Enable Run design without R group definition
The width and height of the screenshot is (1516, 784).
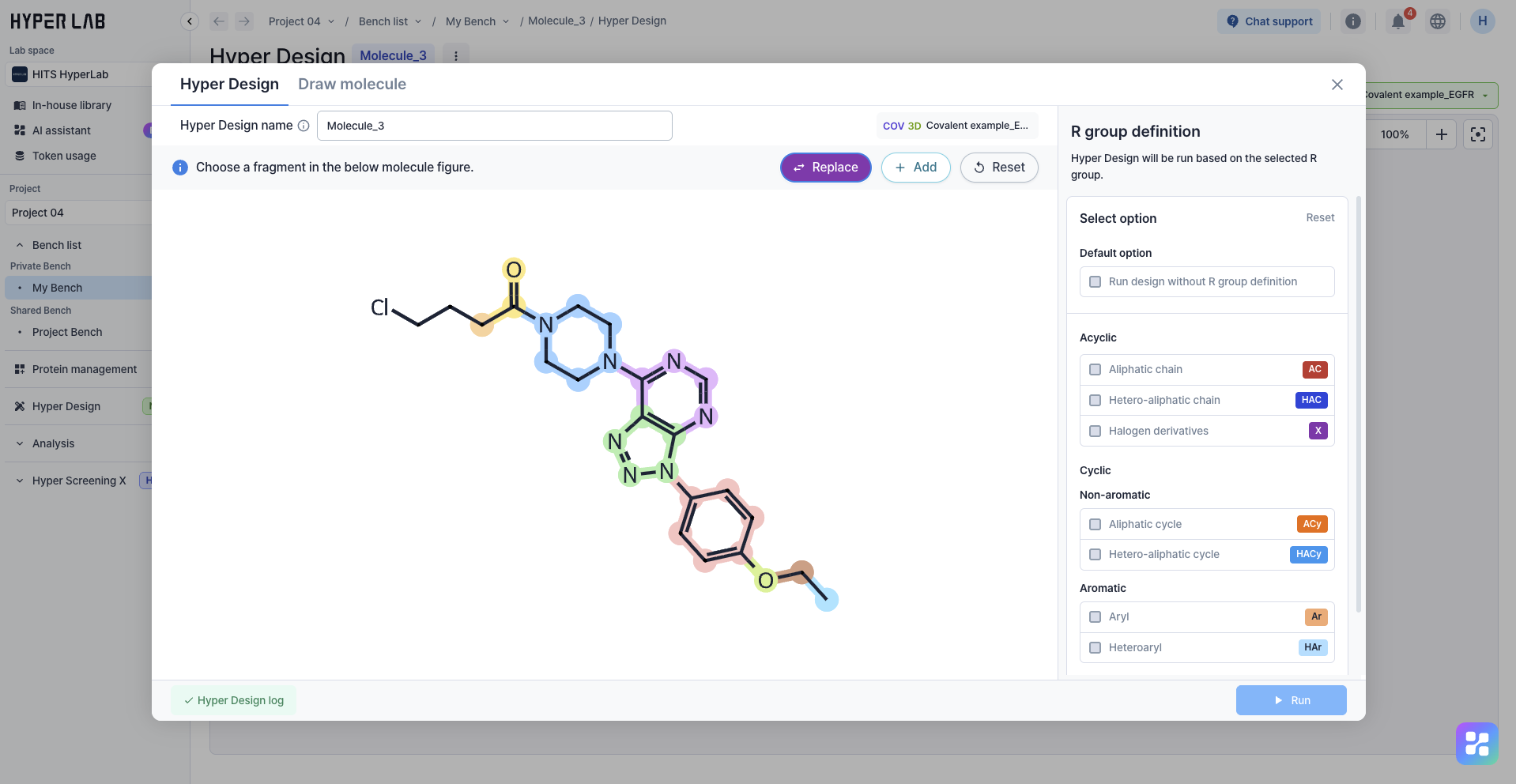[x=1096, y=282]
